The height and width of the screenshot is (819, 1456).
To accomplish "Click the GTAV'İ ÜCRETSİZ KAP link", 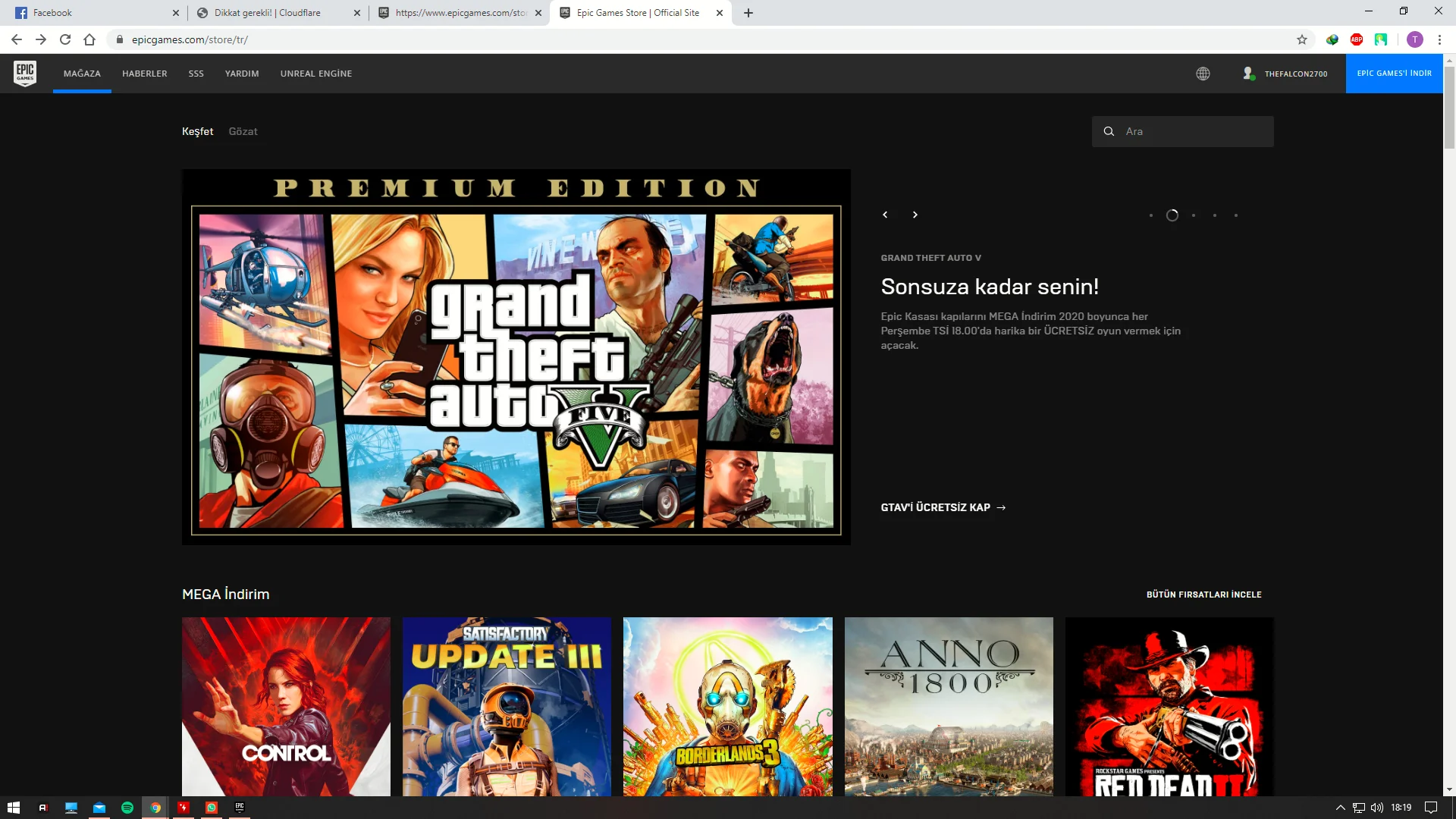I will pyautogui.click(x=943, y=507).
